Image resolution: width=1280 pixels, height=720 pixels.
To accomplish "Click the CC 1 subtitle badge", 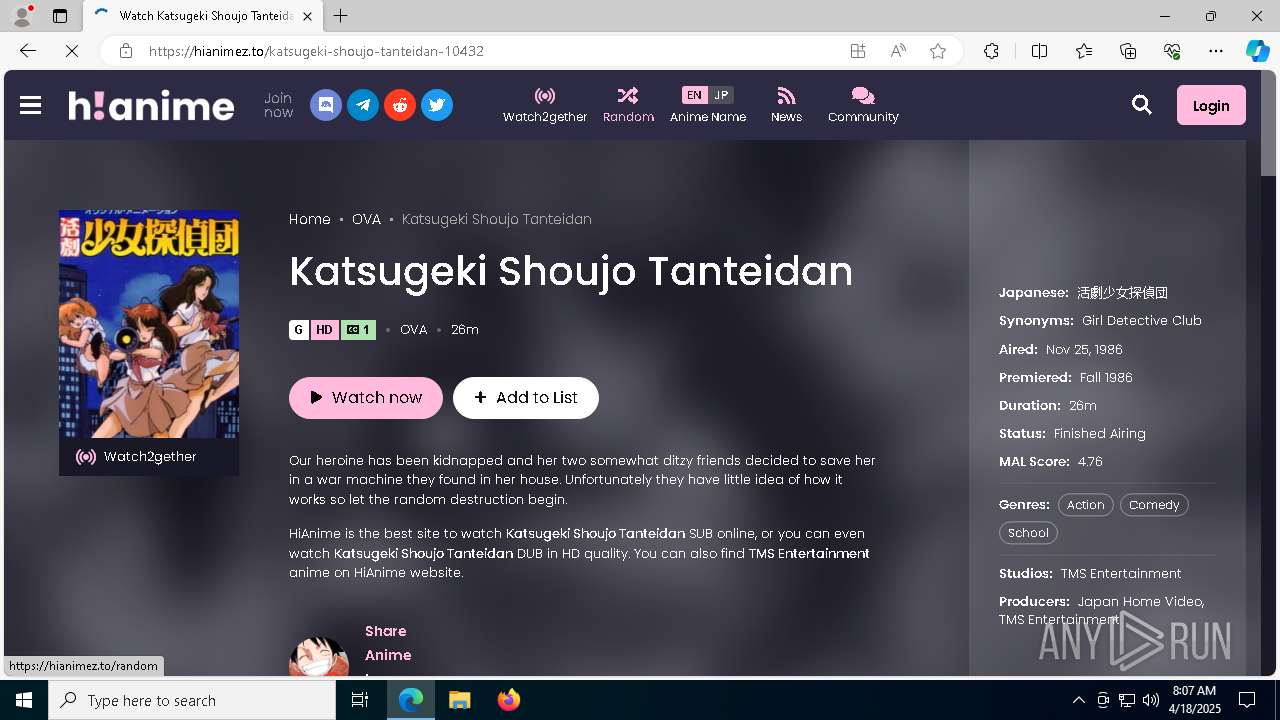I will [x=358, y=330].
